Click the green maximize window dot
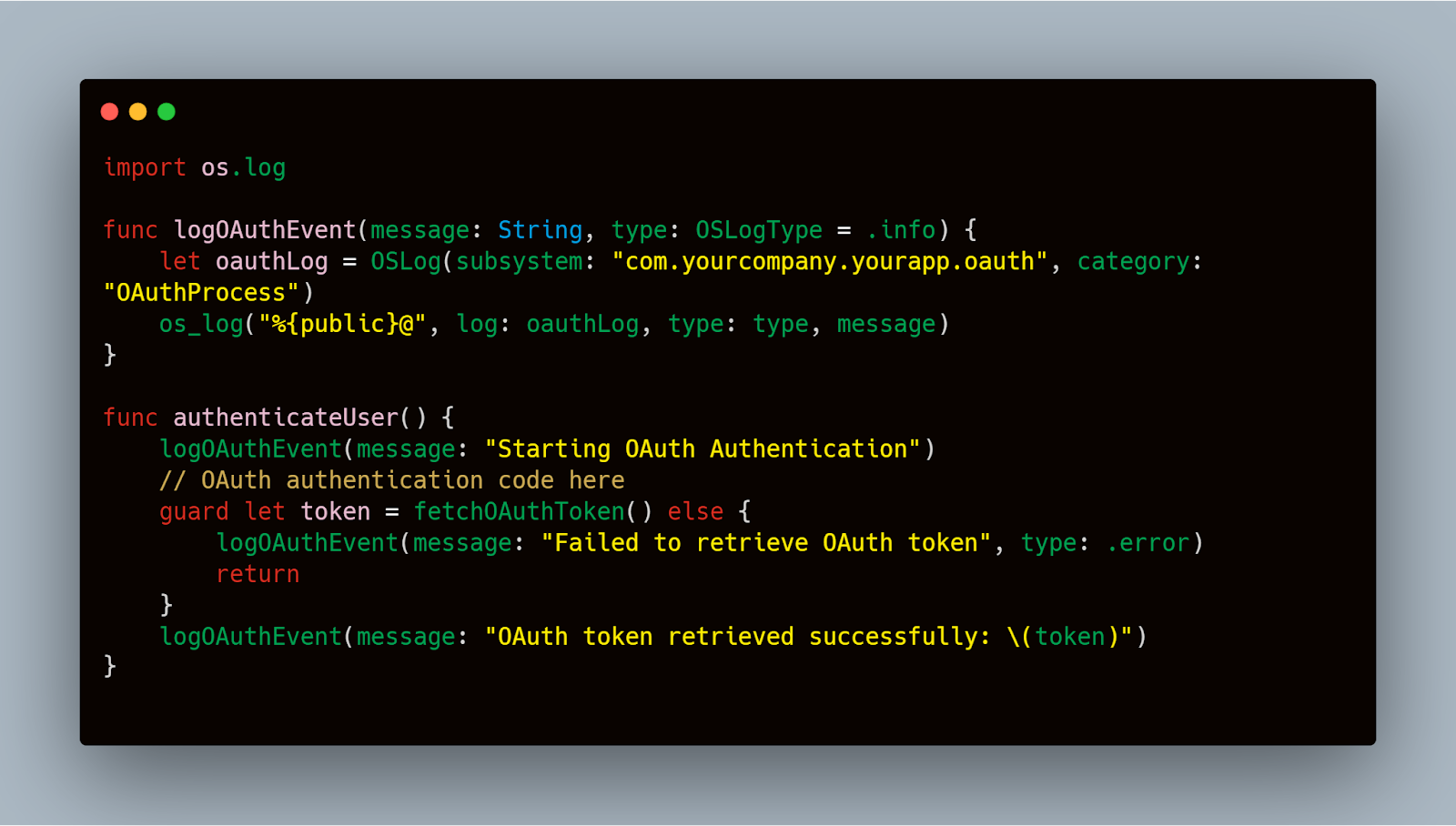The image size is (1456, 826). tap(166, 112)
